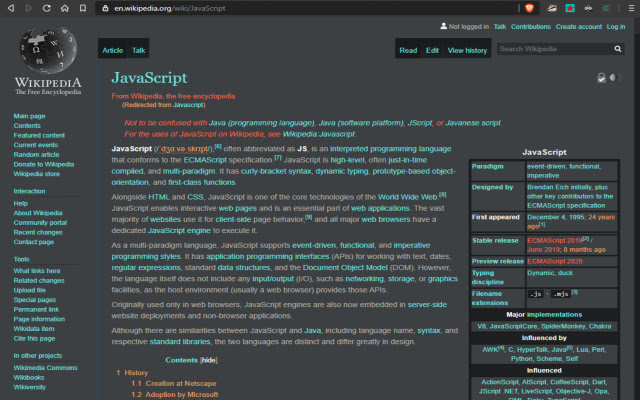Click the not logged in user icon
The height and width of the screenshot is (400, 640).
[x=443, y=26]
